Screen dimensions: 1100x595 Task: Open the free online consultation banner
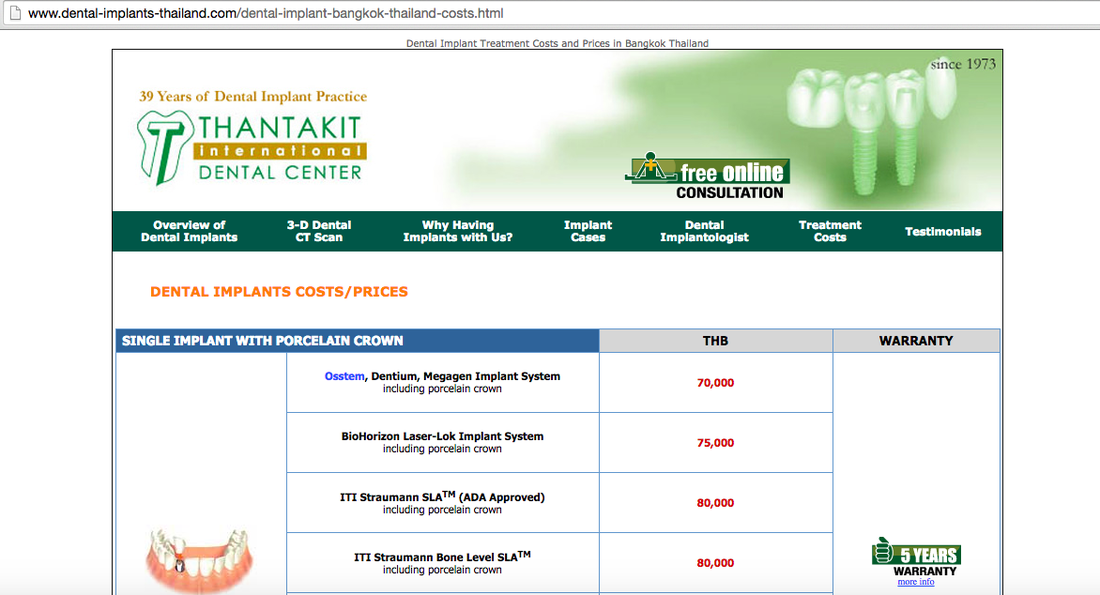[x=708, y=176]
